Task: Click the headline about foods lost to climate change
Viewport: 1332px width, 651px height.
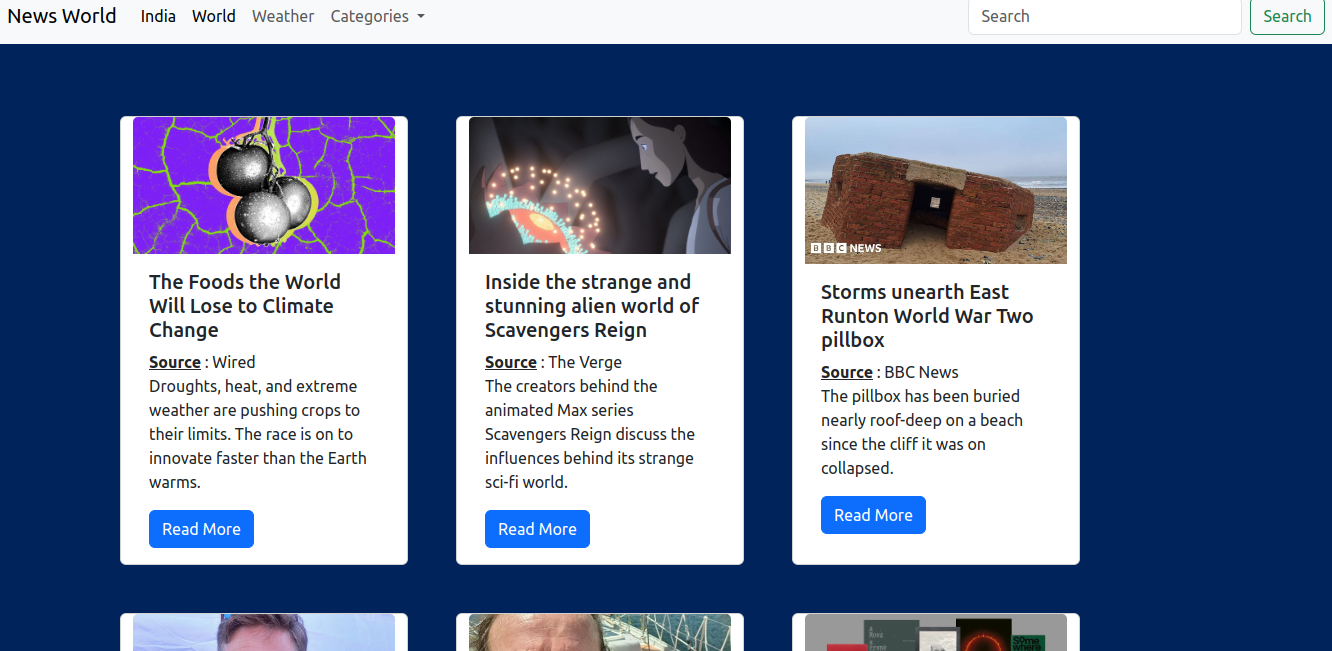Action: click(x=245, y=306)
